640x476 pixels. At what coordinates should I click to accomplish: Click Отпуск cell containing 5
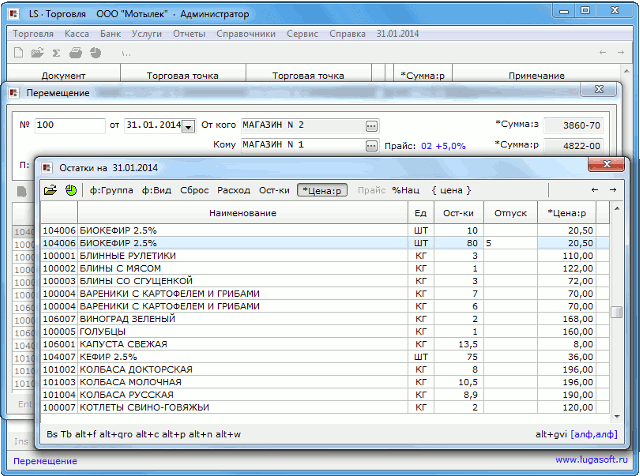tap(510, 243)
